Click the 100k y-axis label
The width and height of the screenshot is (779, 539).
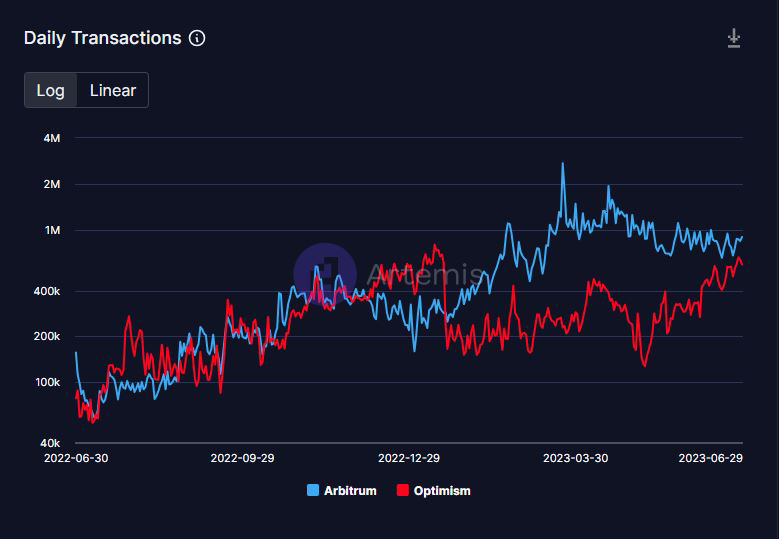[x=47, y=383]
